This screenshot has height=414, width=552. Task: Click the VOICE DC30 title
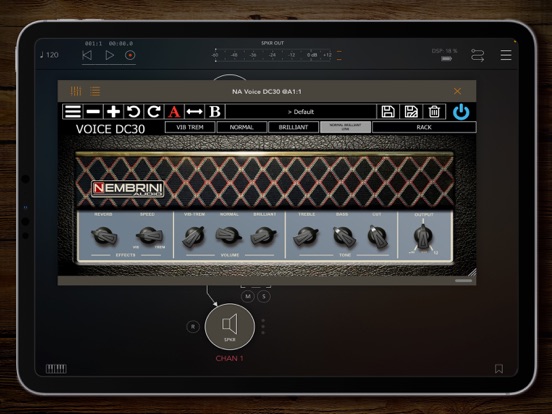(110, 129)
